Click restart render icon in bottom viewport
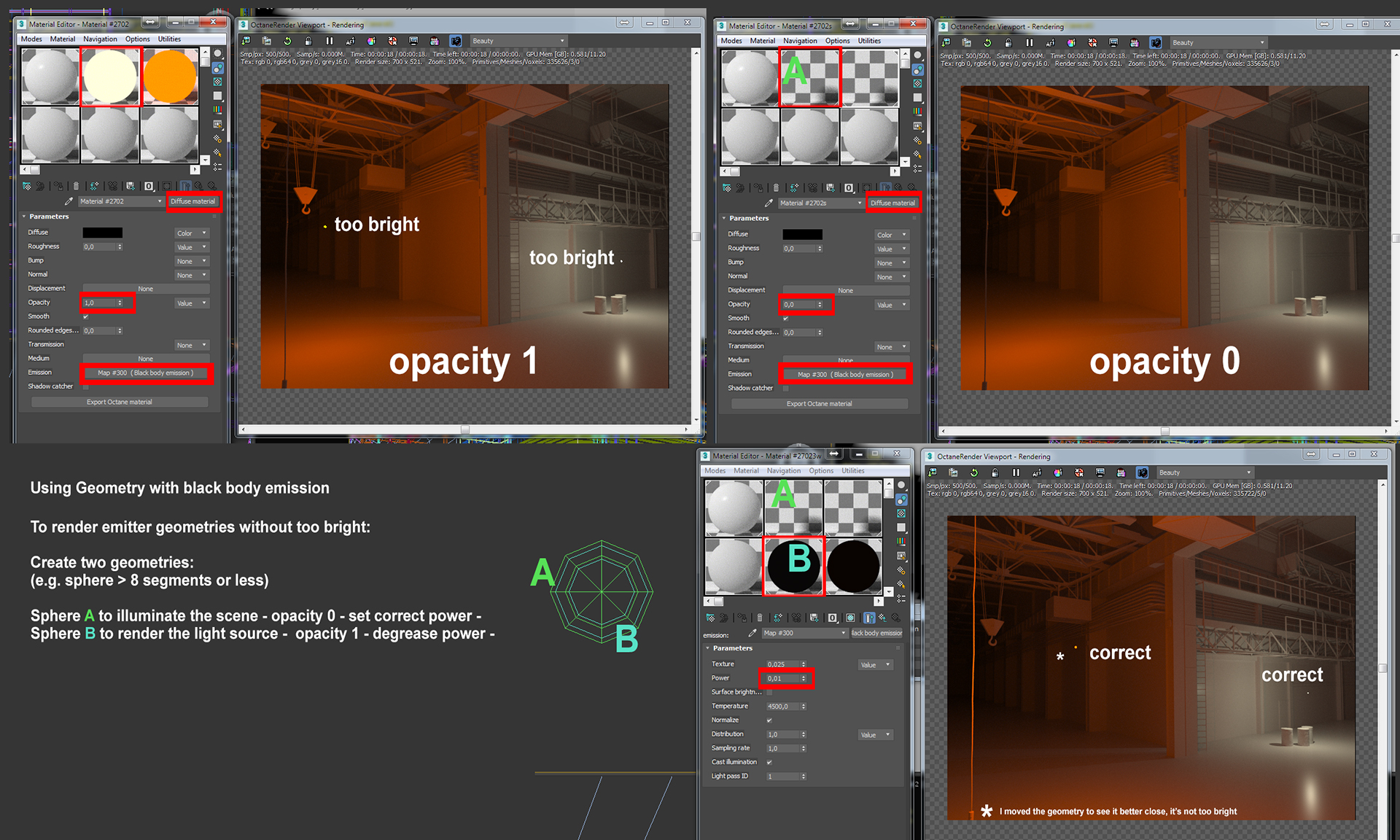The width and height of the screenshot is (1400, 840). 973,472
